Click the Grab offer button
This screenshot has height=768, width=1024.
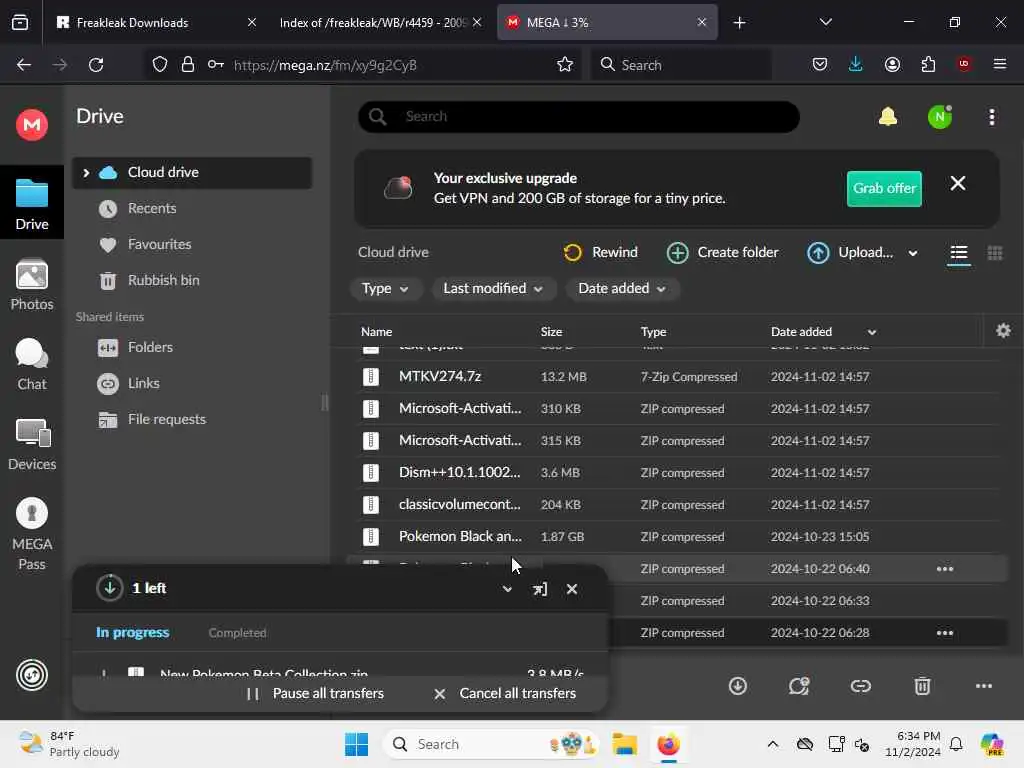tap(884, 188)
